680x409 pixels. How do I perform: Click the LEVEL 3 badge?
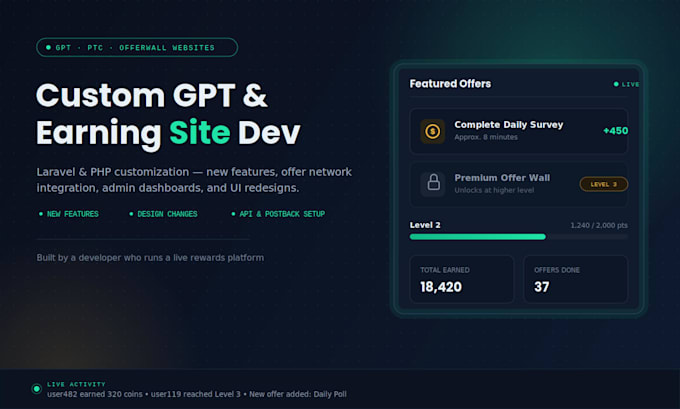[x=603, y=184]
